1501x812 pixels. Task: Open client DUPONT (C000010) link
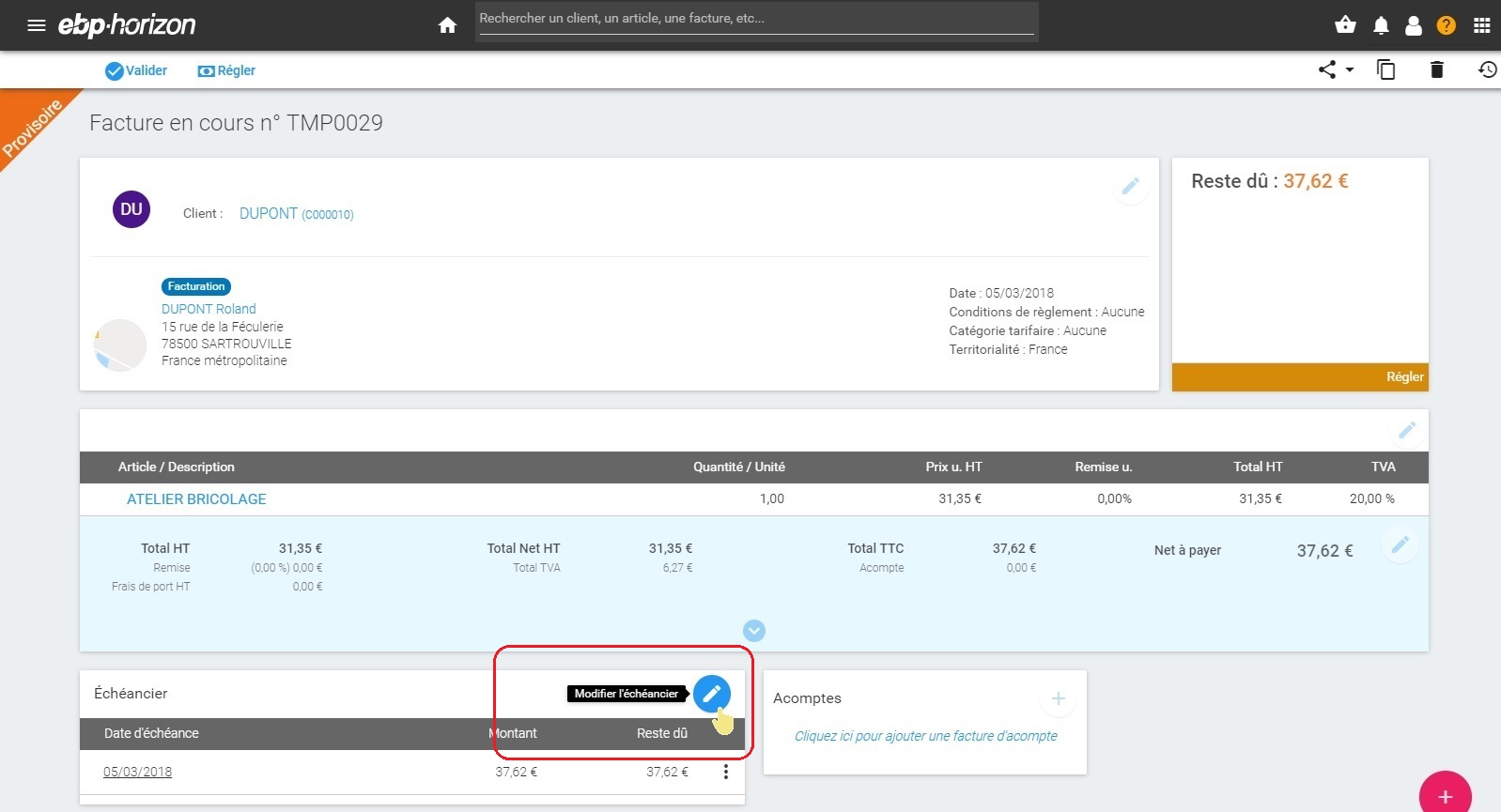coord(296,214)
